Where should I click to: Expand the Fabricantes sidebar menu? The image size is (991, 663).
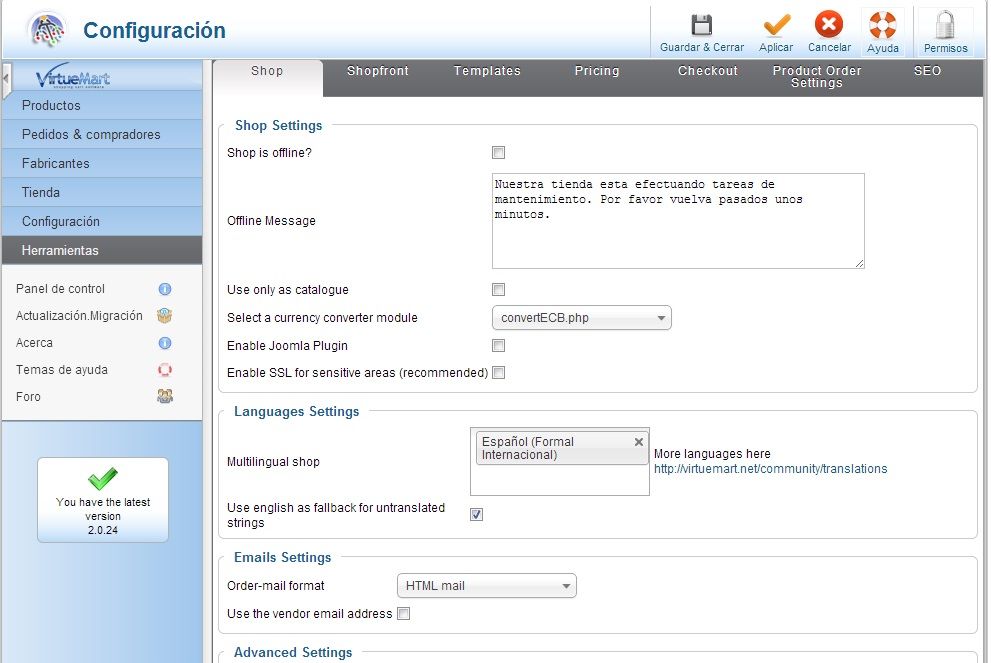[102, 164]
